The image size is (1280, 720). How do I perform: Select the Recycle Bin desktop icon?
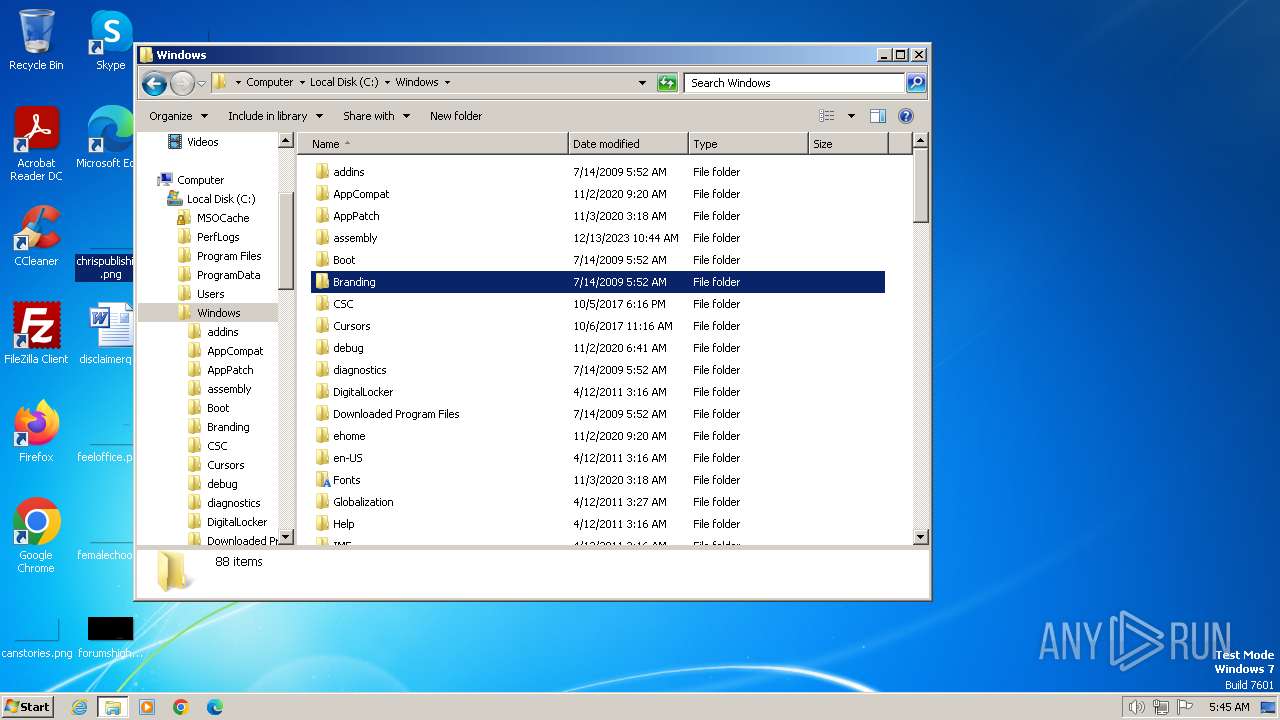36,40
